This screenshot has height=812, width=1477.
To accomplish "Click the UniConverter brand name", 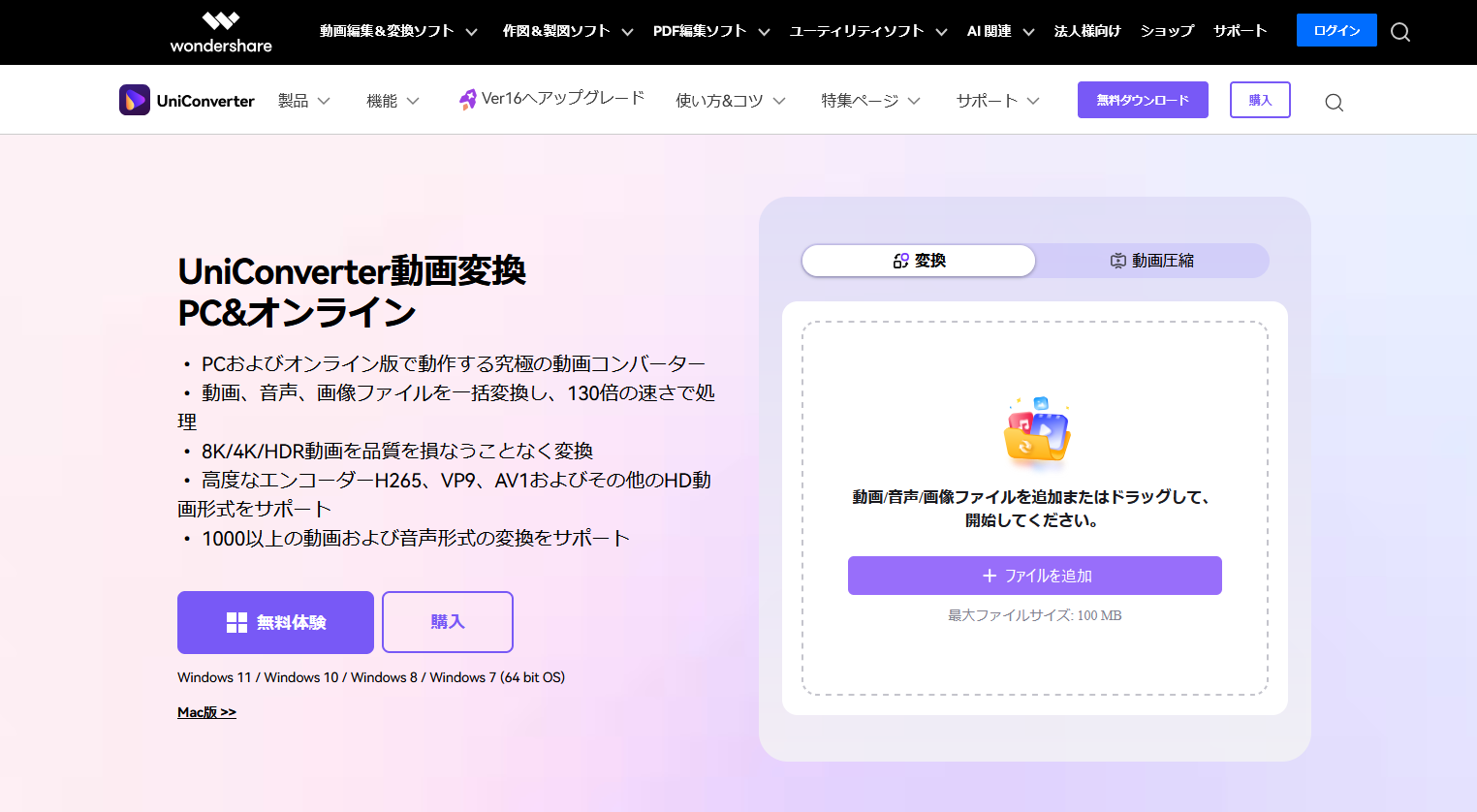I will (205, 101).
